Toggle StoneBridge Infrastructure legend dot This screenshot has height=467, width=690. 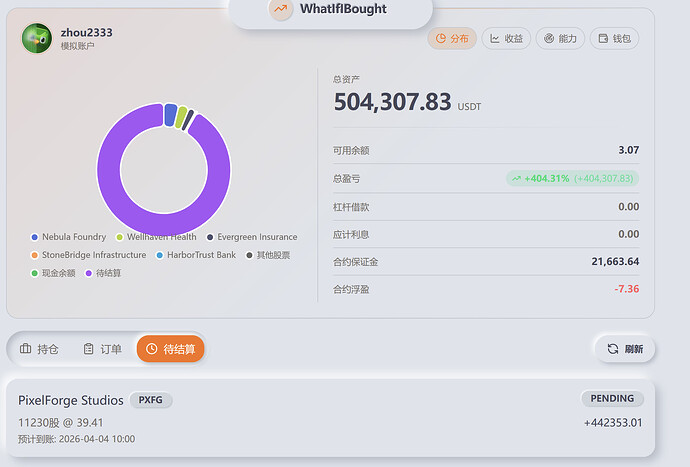click(x=34, y=255)
